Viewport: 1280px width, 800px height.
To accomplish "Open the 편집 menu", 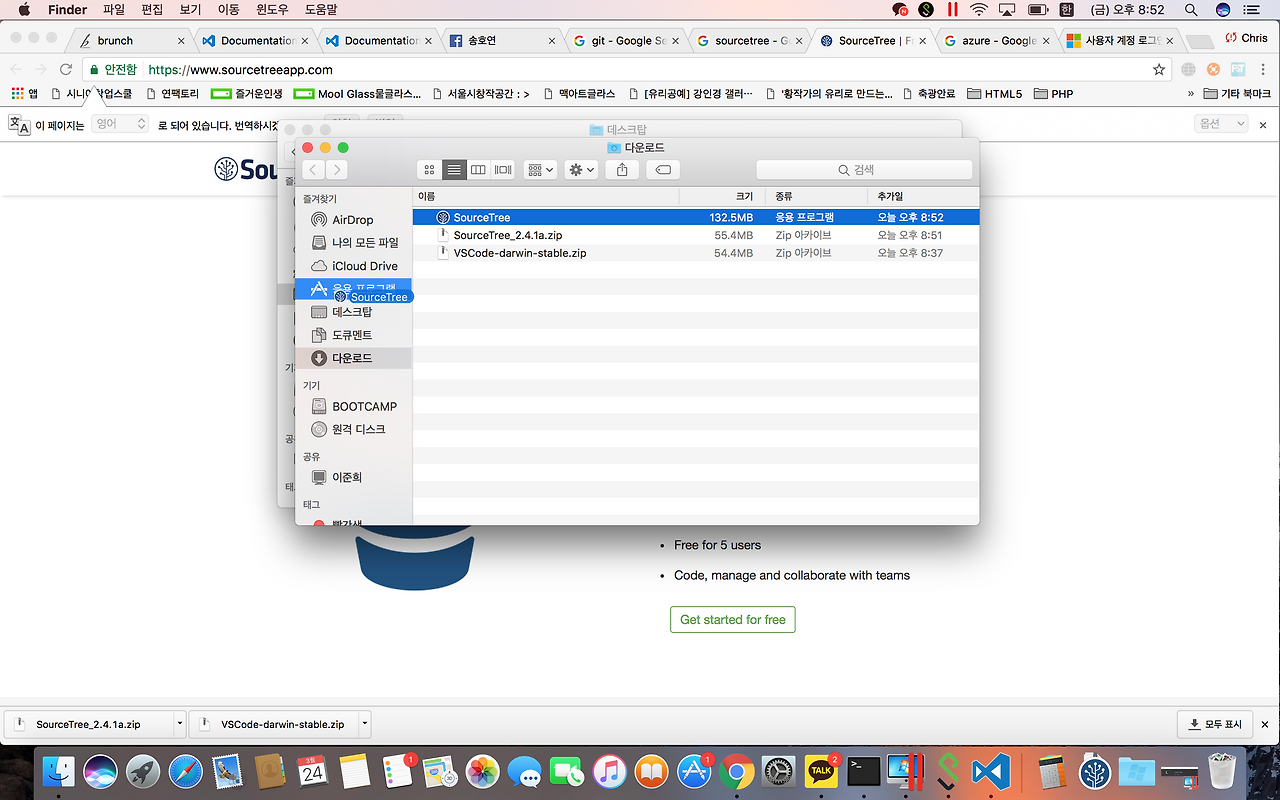I will [152, 10].
